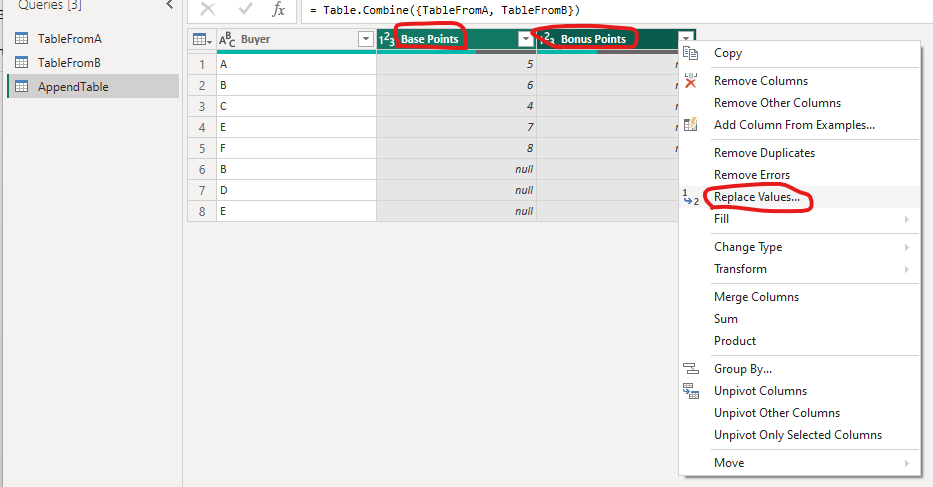Viewport: 933px width, 487px height.
Task: Click Base Points 123 type icon
Action: point(387,39)
